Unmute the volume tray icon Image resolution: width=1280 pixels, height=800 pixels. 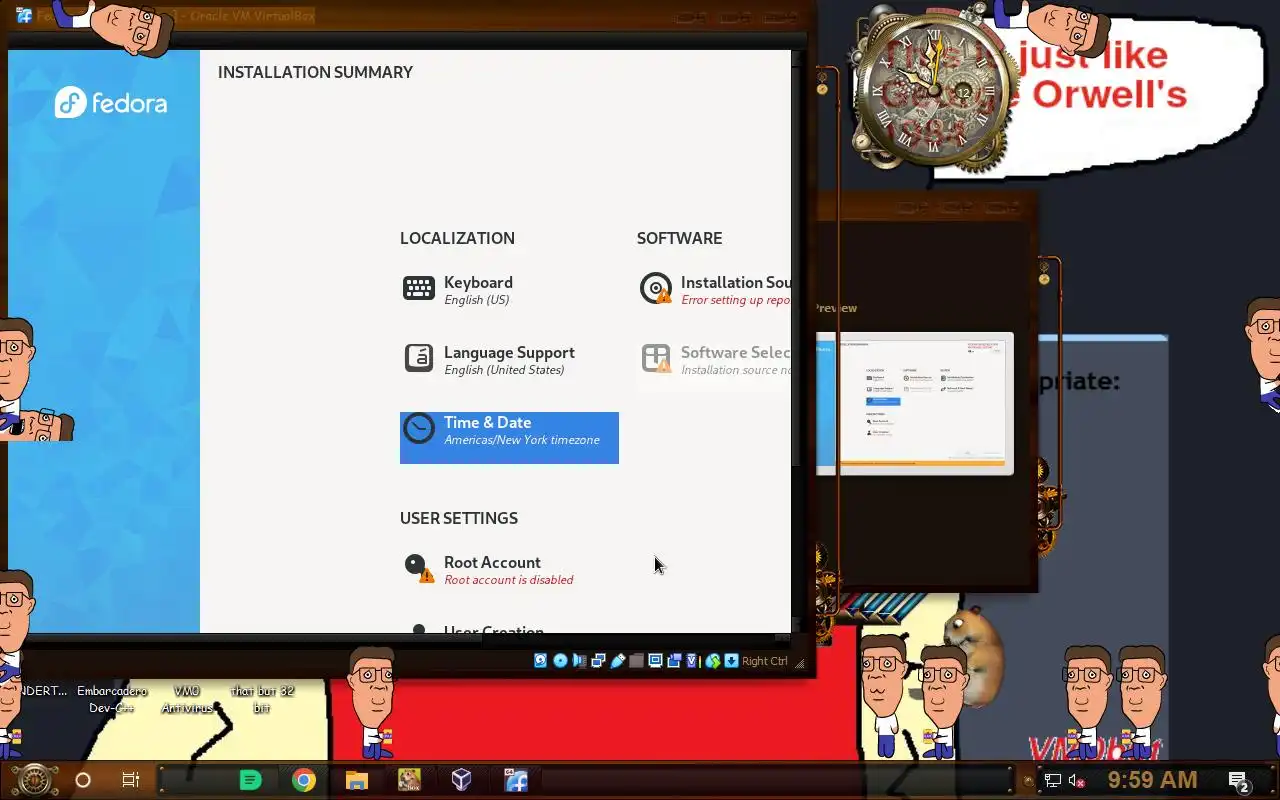[x=1077, y=781]
